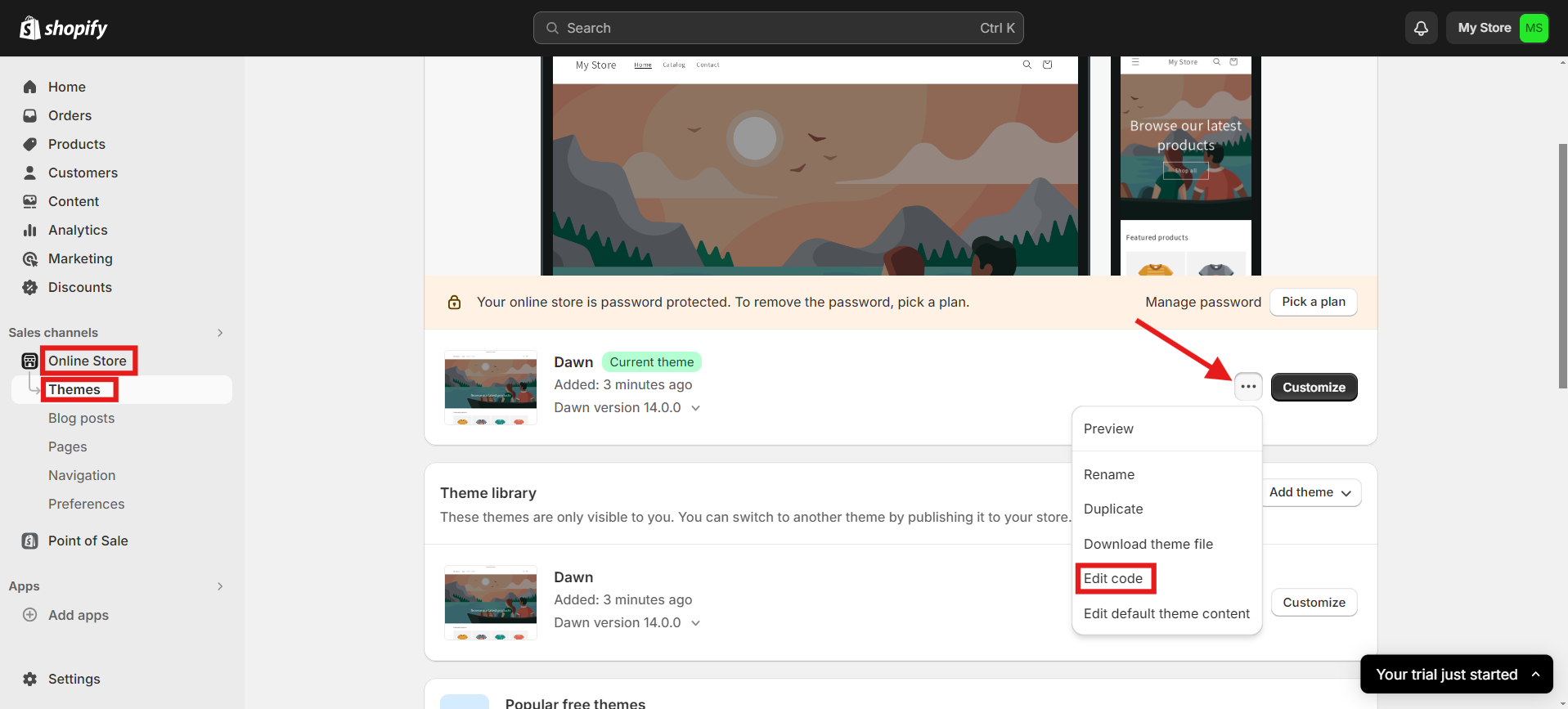Expand the Apps section chevron

coord(220,586)
